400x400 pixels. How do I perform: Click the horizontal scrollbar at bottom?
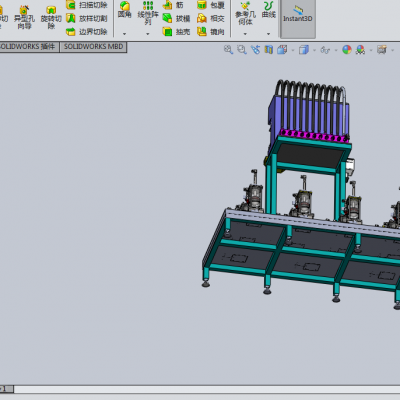click(x=207, y=389)
